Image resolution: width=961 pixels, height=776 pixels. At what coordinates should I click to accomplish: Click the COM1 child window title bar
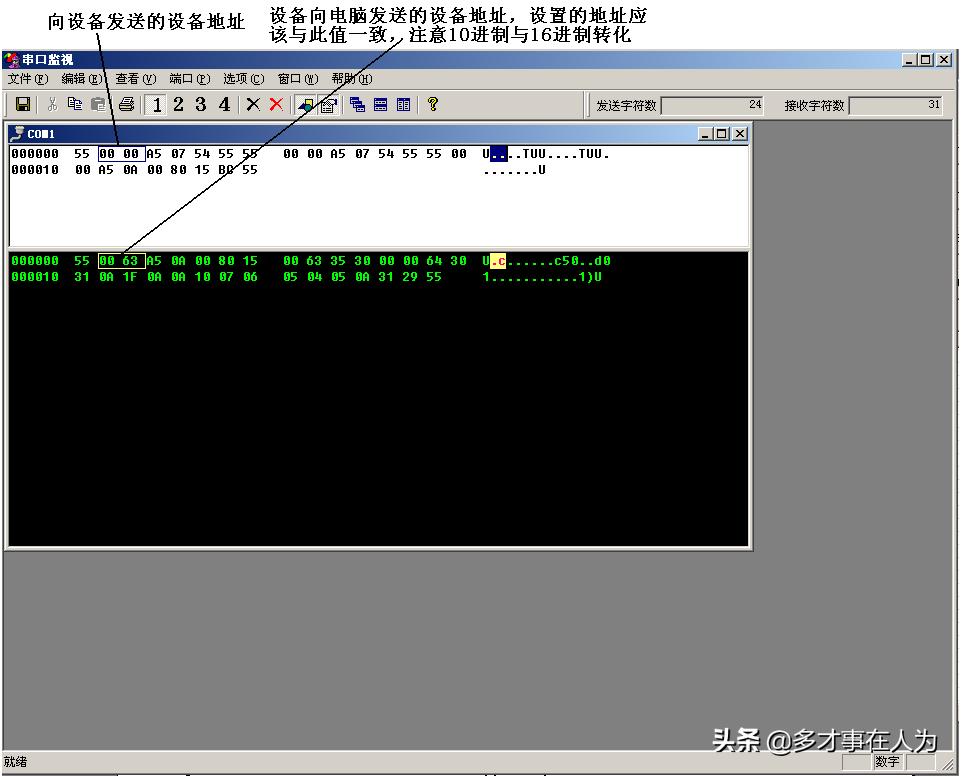pos(378,134)
